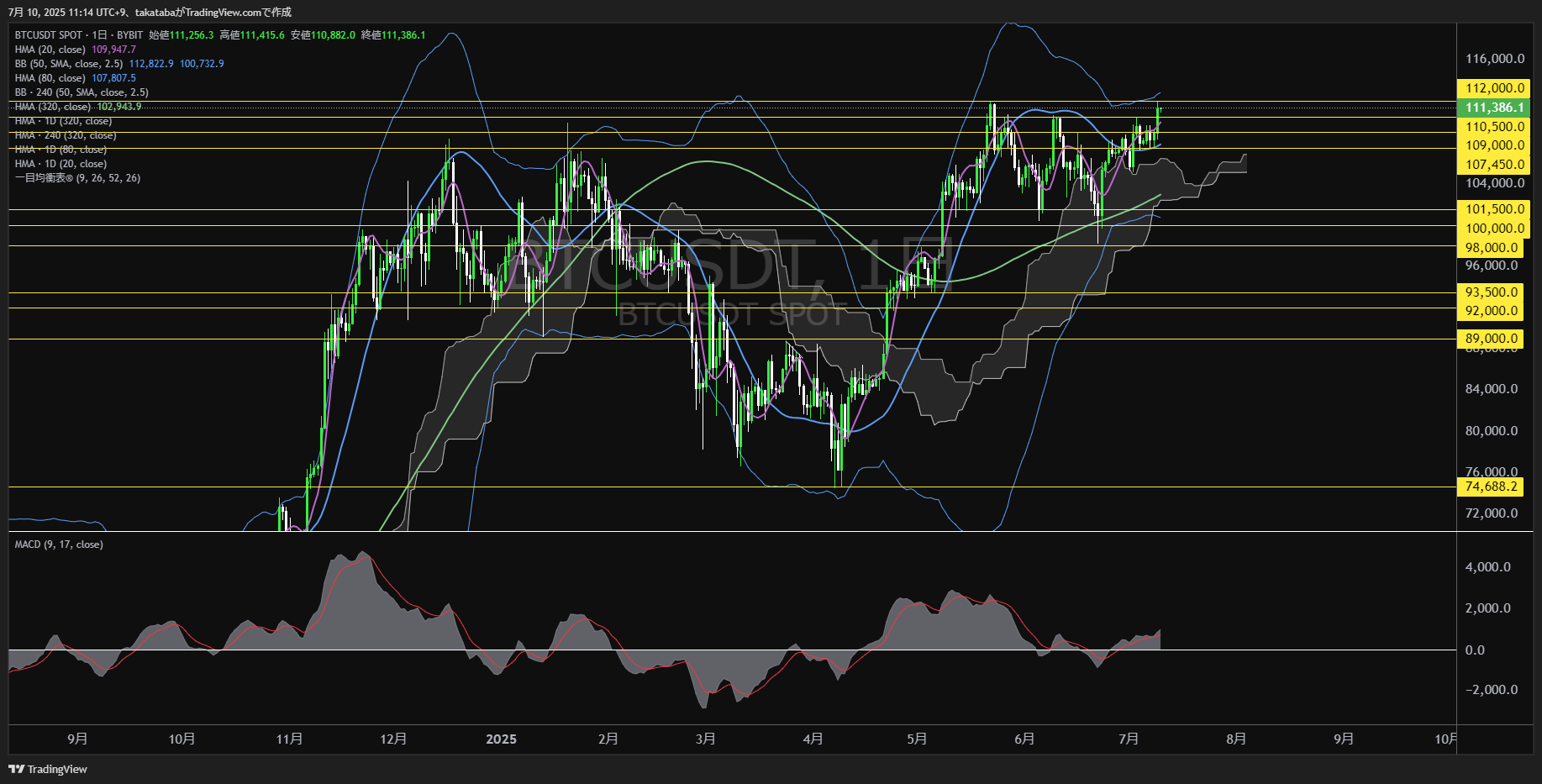Click the MACD axis −2,000.0 value
This screenshot has height=784, width=1542.
[1492, 690]
